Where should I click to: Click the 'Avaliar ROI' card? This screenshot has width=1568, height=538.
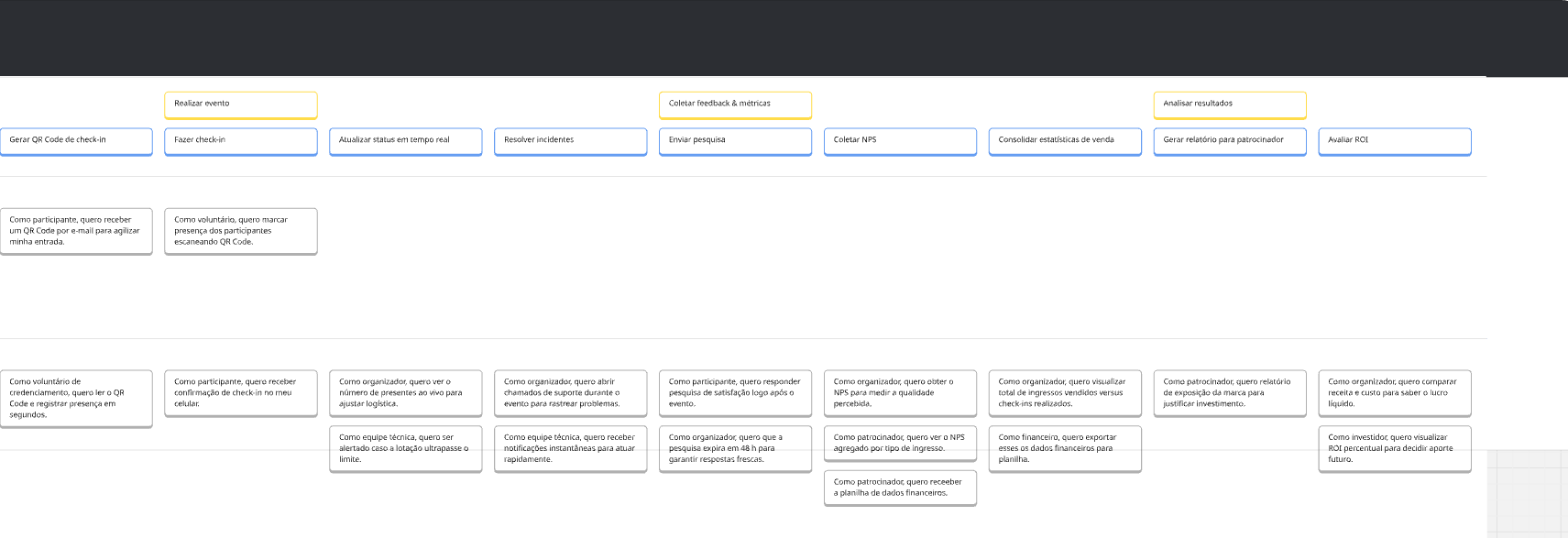[1394, 141]
